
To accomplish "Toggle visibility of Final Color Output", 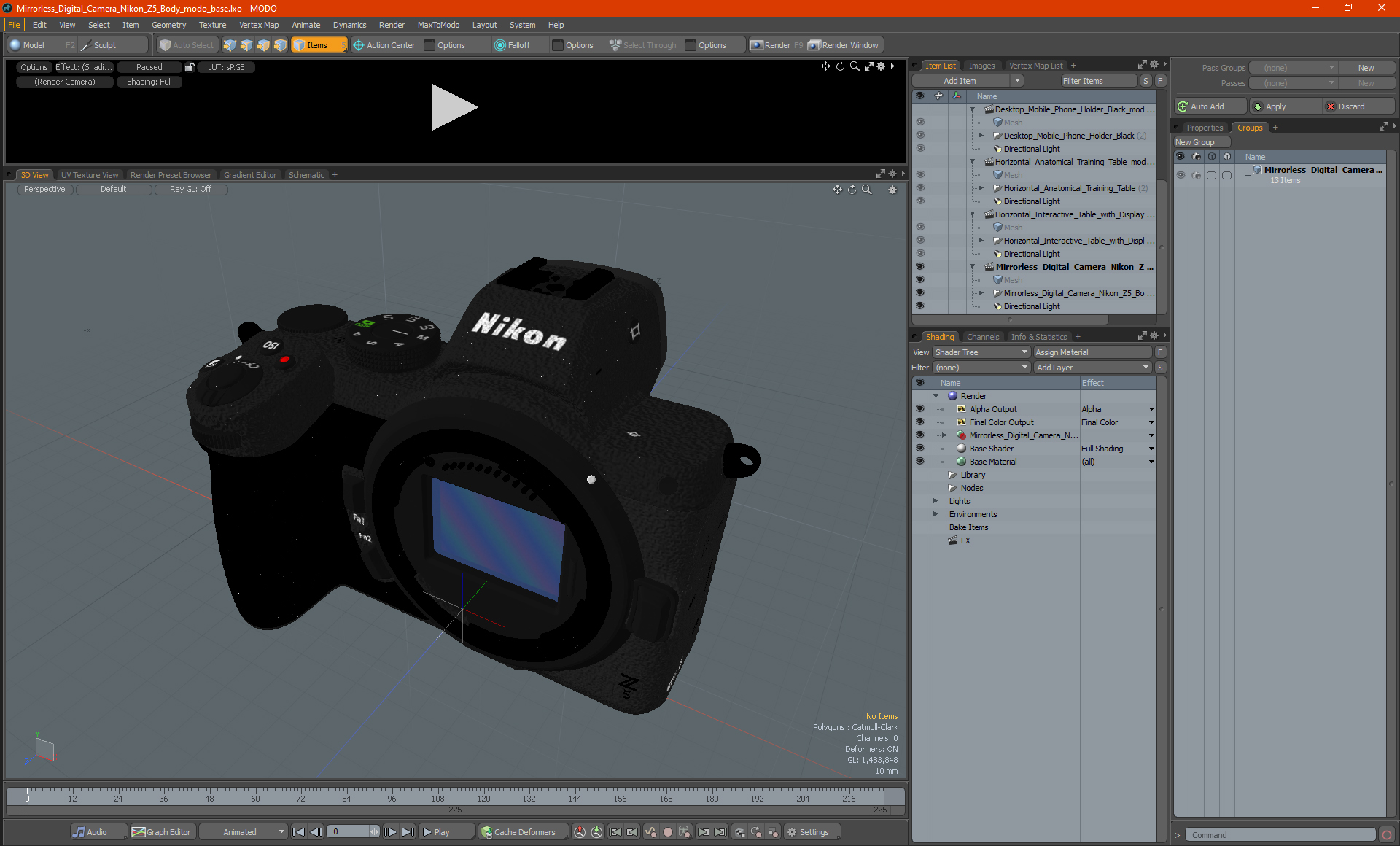I will (919, 422).
